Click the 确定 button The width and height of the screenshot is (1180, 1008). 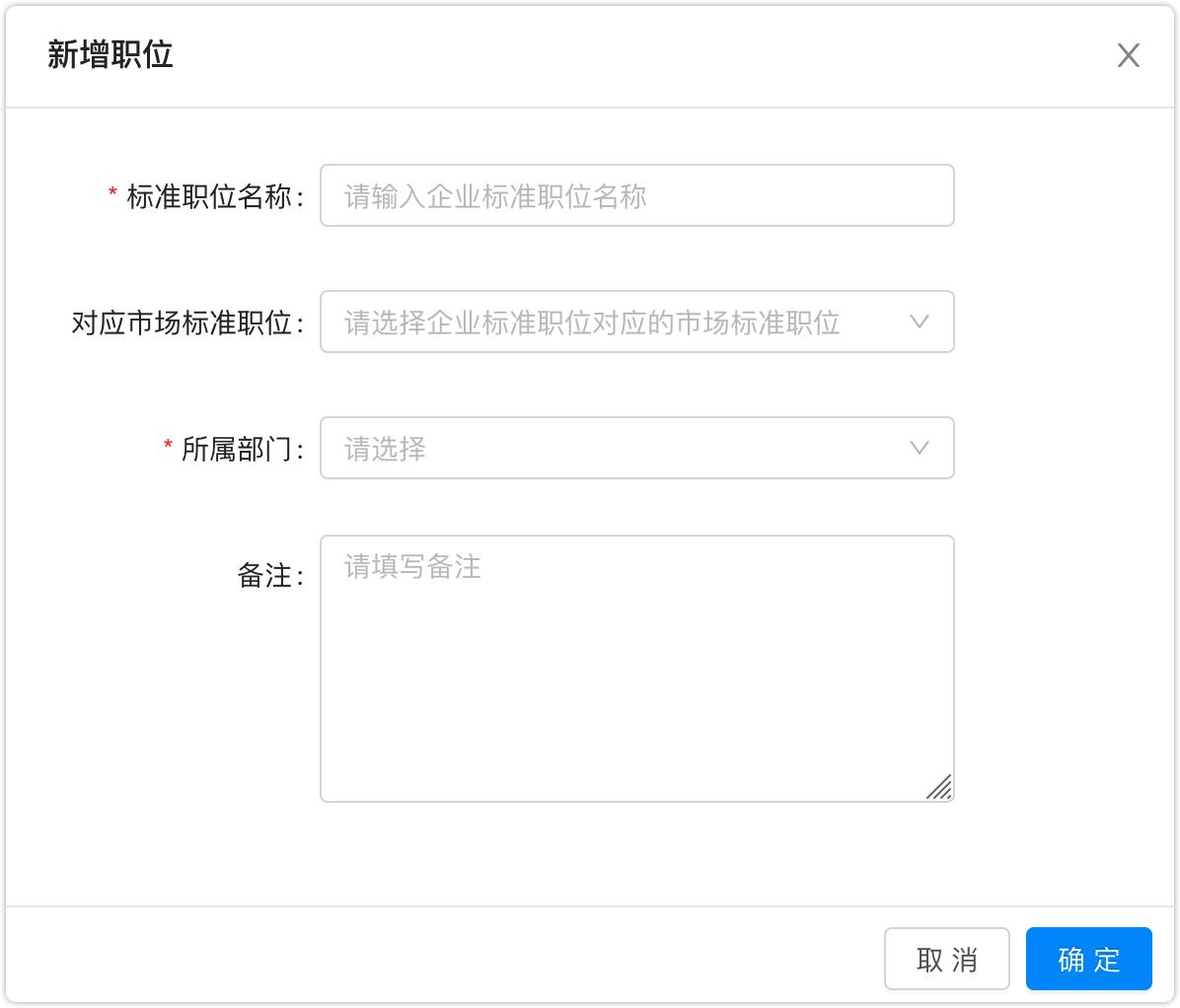point(1089,959)
